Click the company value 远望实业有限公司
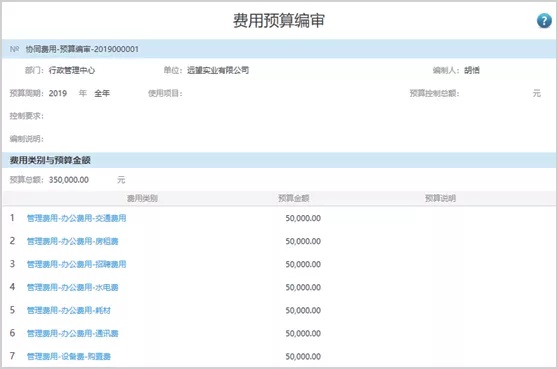 click(x=218, y=70)
